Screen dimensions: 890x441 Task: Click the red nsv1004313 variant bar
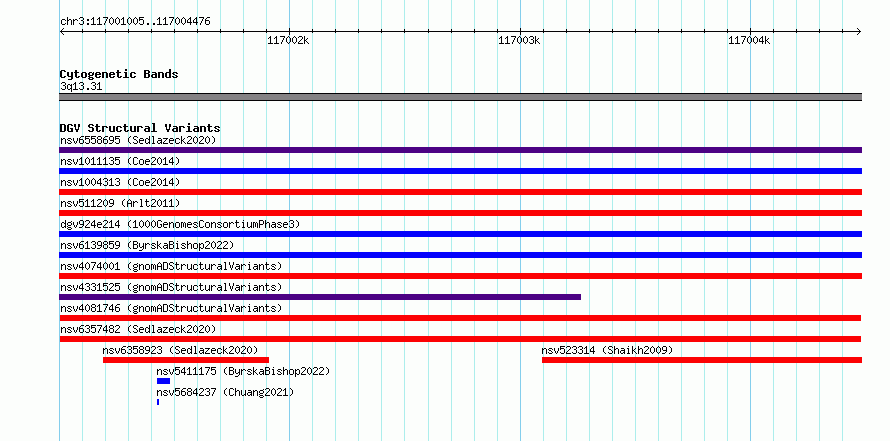[460, 192]
